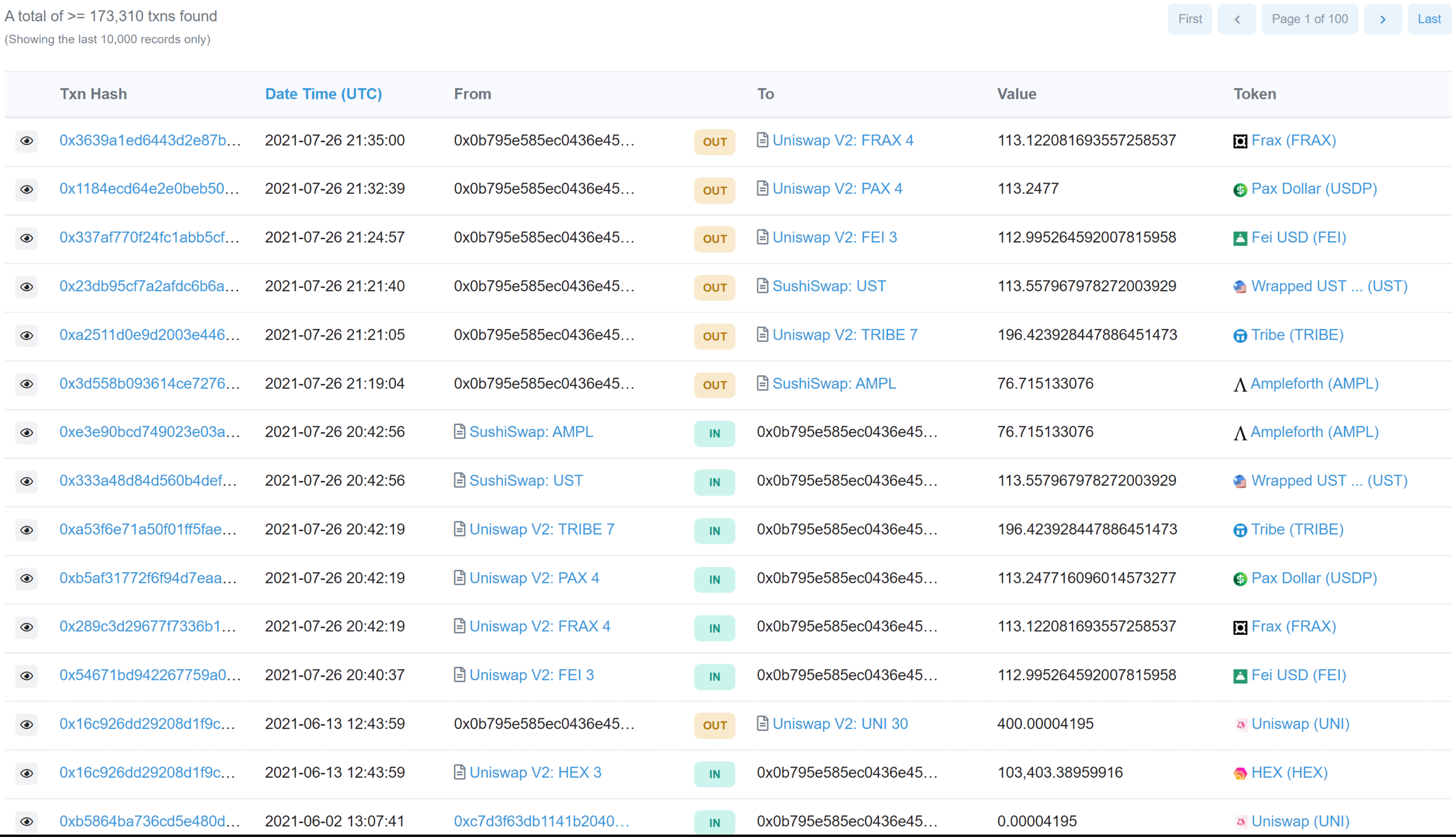Open transaction hash 0x1184ecd64e2e0beb50

[149, 189]
